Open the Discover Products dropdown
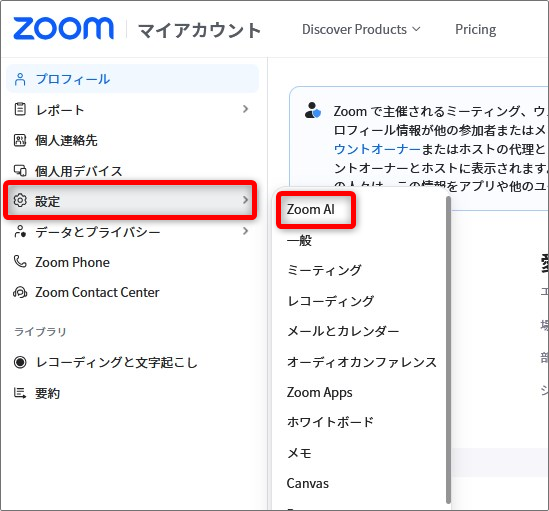549x511 pixels. [x=361, y=29]
